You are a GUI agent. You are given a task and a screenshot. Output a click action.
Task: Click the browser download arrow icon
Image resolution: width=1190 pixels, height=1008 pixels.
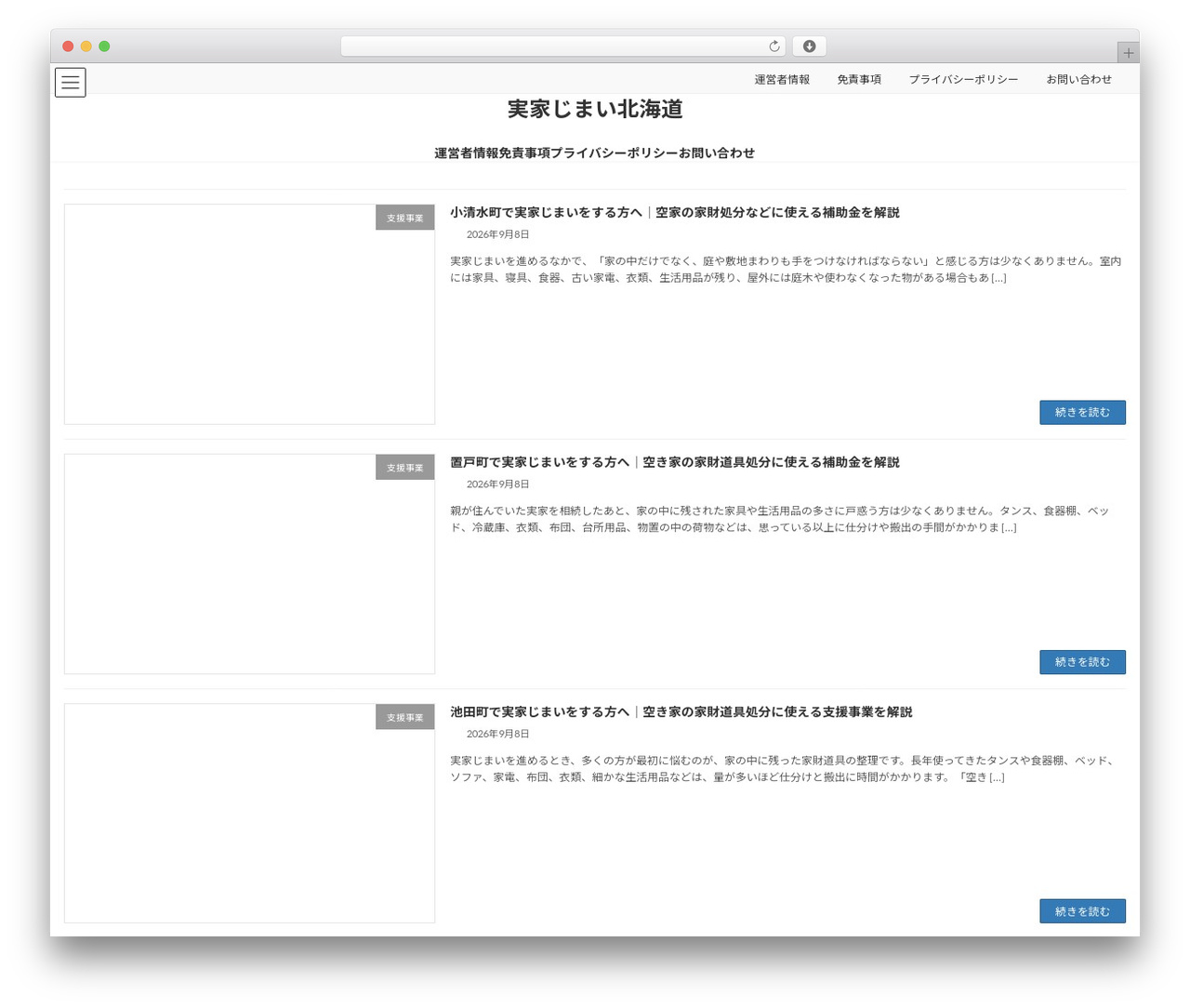[809, 46]
